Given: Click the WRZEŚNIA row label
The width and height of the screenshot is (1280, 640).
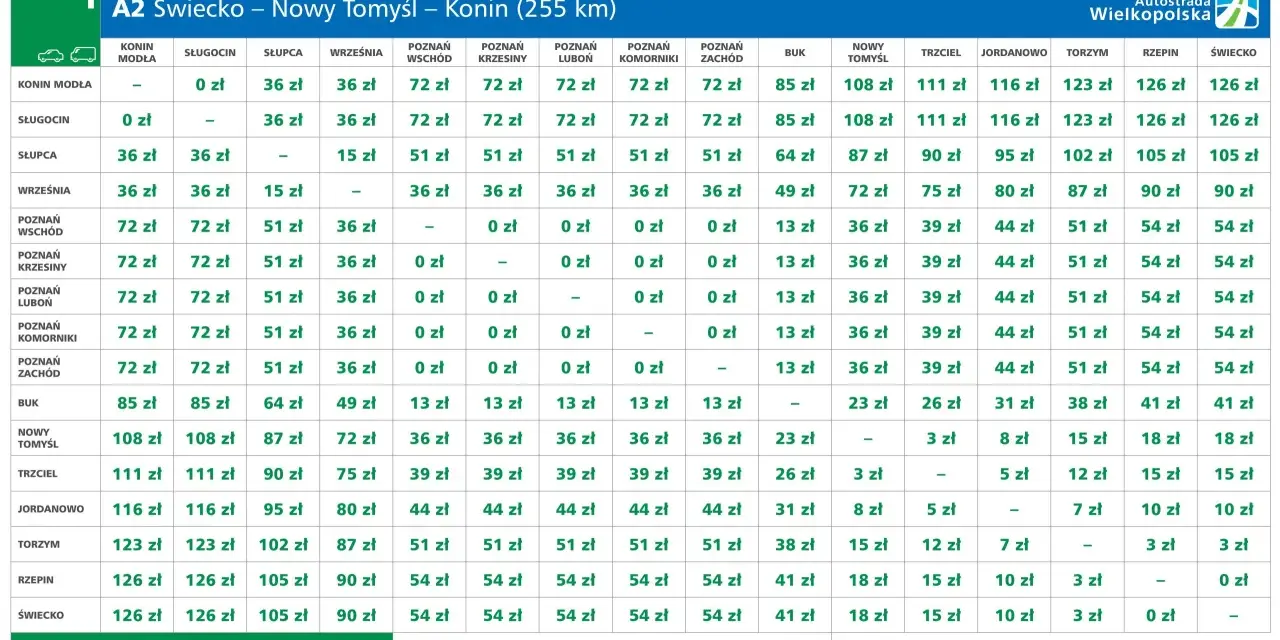Looking at the screenshot, I should coord(43,191).
